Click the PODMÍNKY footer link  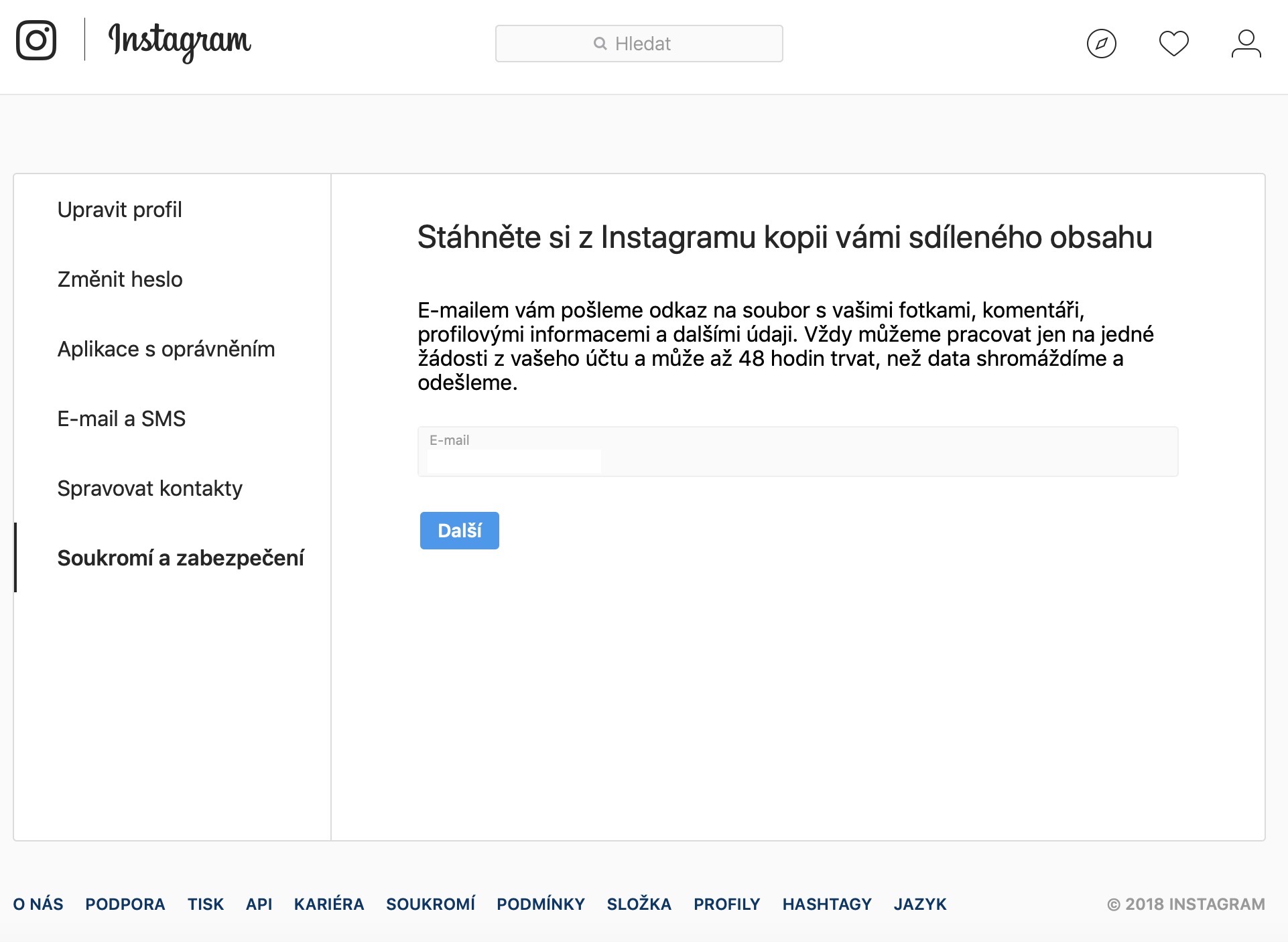click(540, 904)
